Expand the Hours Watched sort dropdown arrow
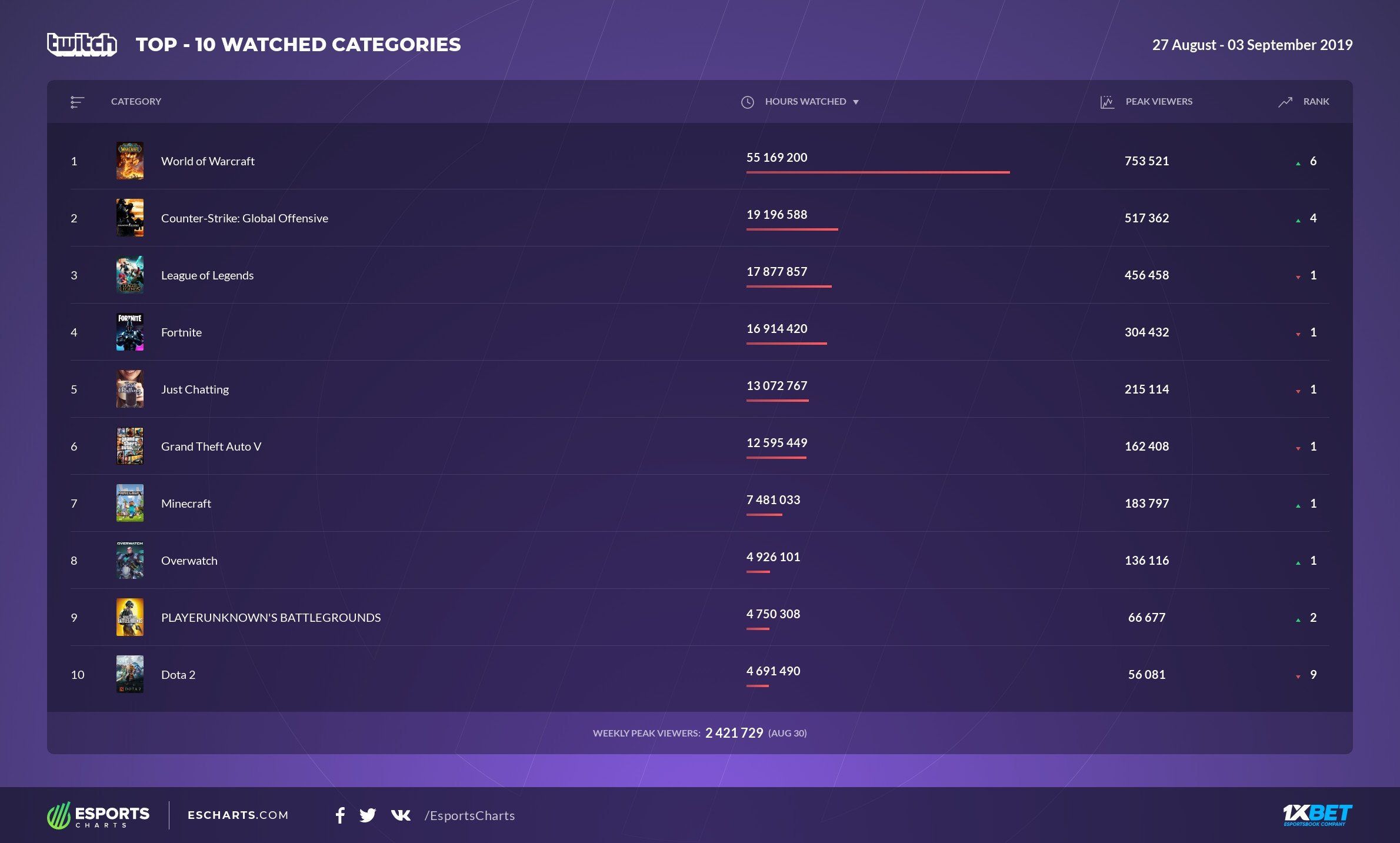This screenshot has height=843, width=1400. point(856,102)
